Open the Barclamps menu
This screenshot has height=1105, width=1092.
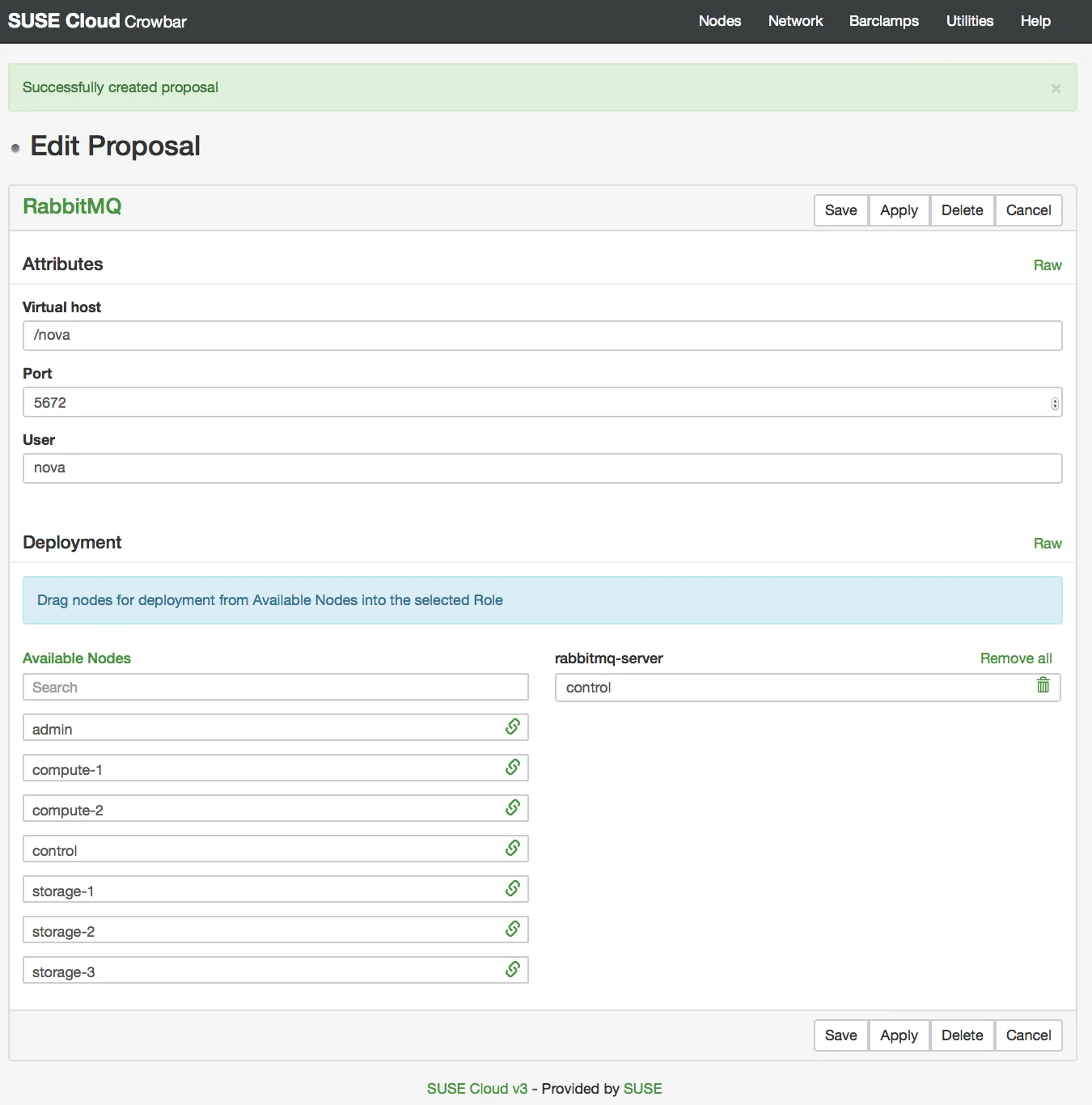coord(883,21)
